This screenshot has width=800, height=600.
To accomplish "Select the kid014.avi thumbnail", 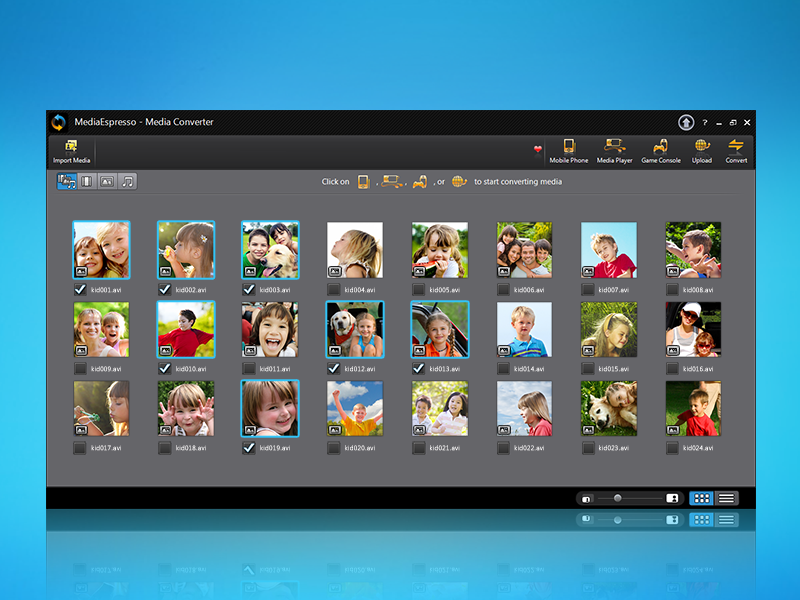I will (x=524, y=329).
